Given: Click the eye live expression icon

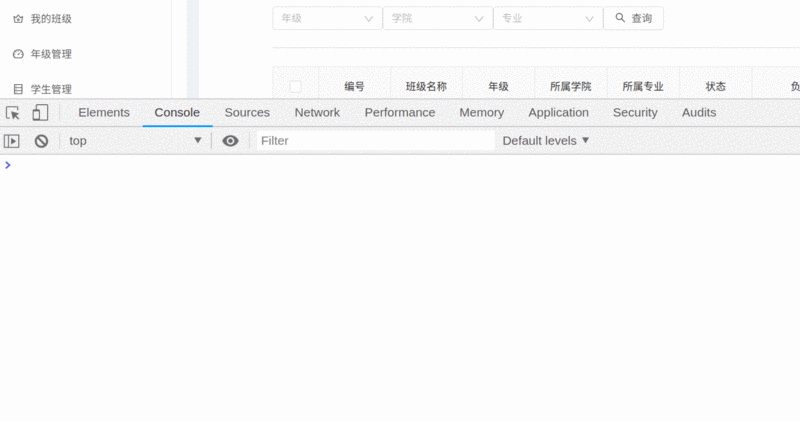Looking at the screenshot, I should [230, 141].
